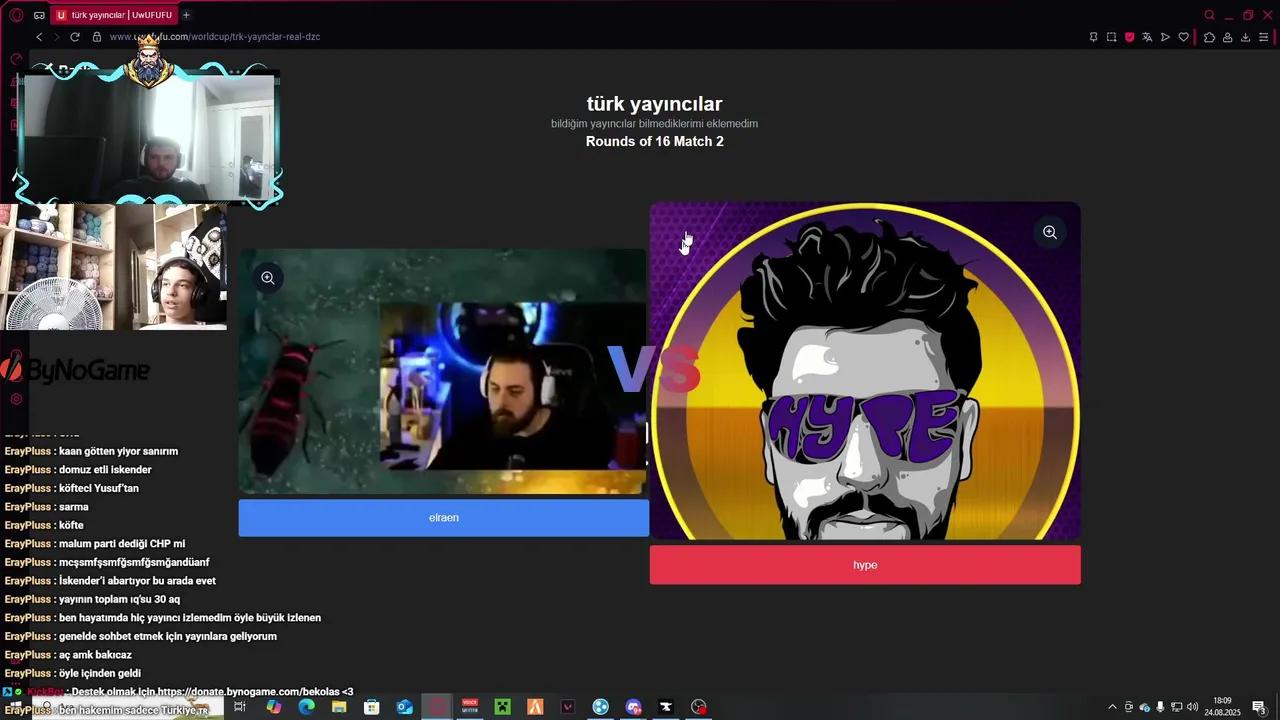Translate the page with translate icon
1280x720 pixels.
pos(1147,37)
